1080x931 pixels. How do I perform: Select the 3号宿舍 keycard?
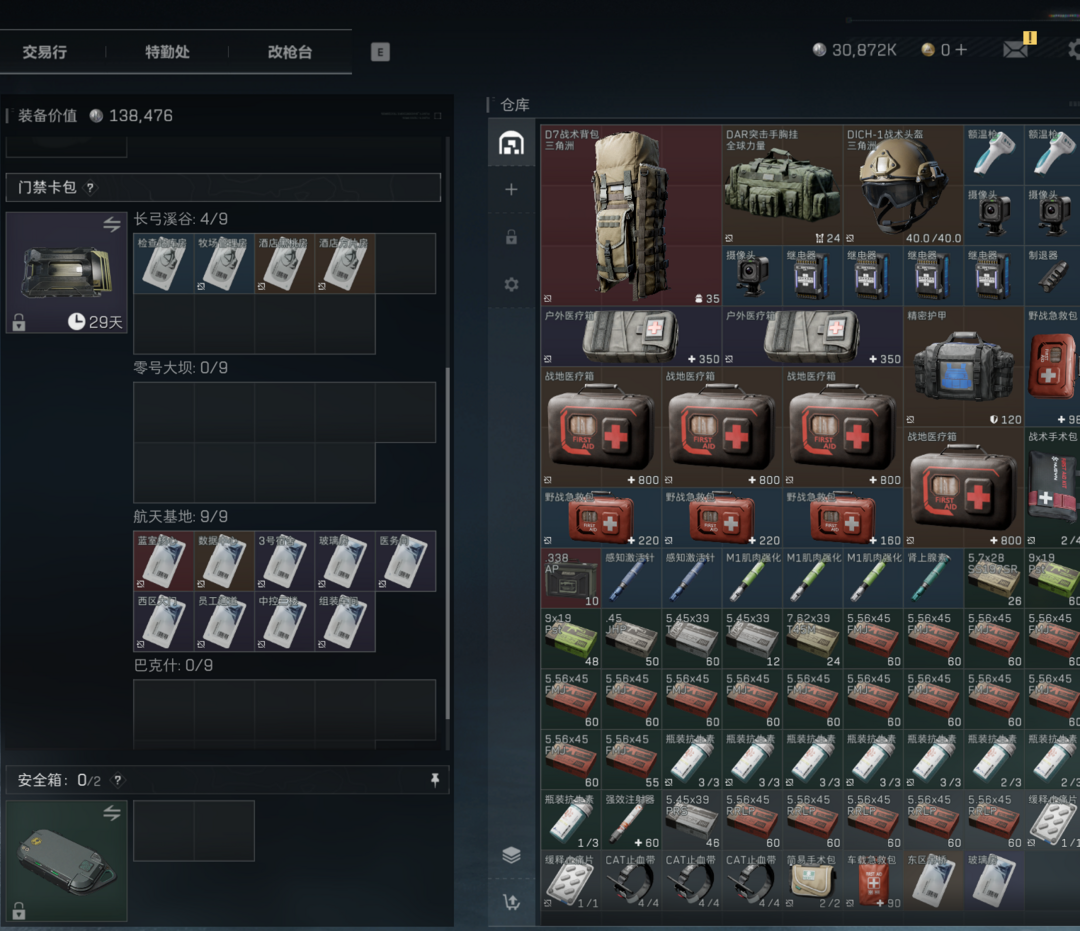(284, 561)
